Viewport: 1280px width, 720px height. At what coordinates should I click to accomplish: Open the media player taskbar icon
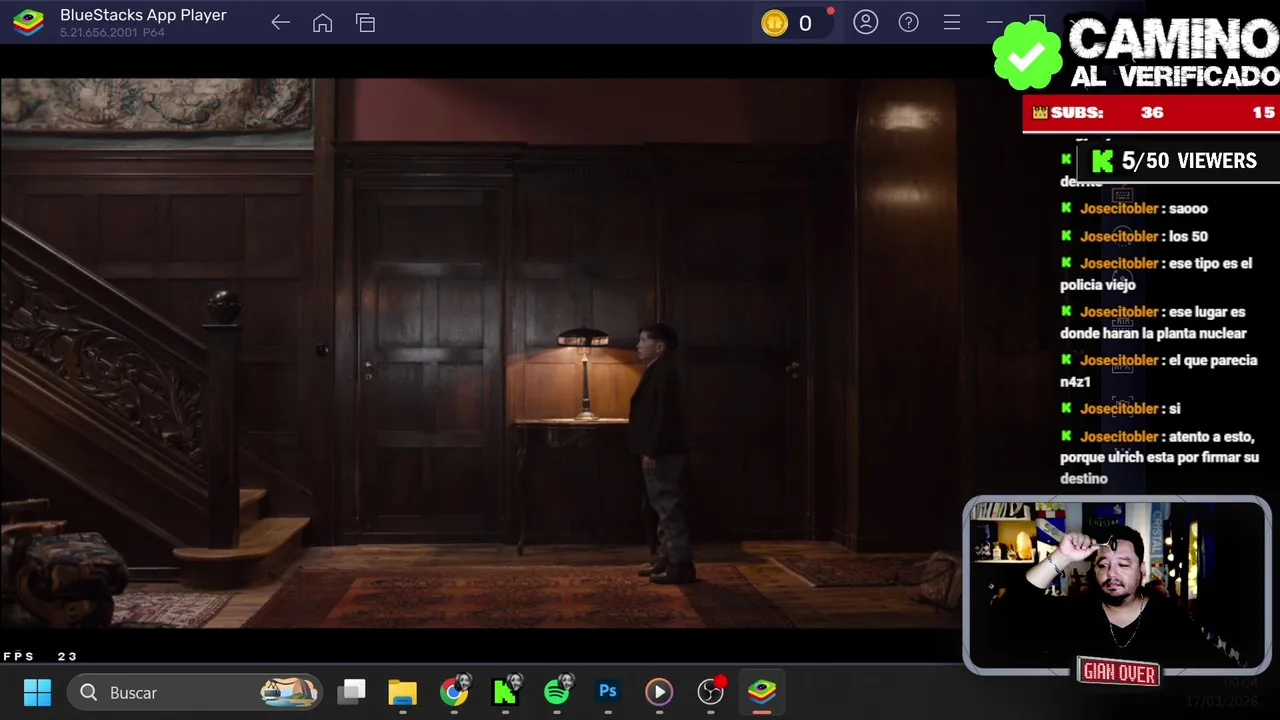[659, 692]
